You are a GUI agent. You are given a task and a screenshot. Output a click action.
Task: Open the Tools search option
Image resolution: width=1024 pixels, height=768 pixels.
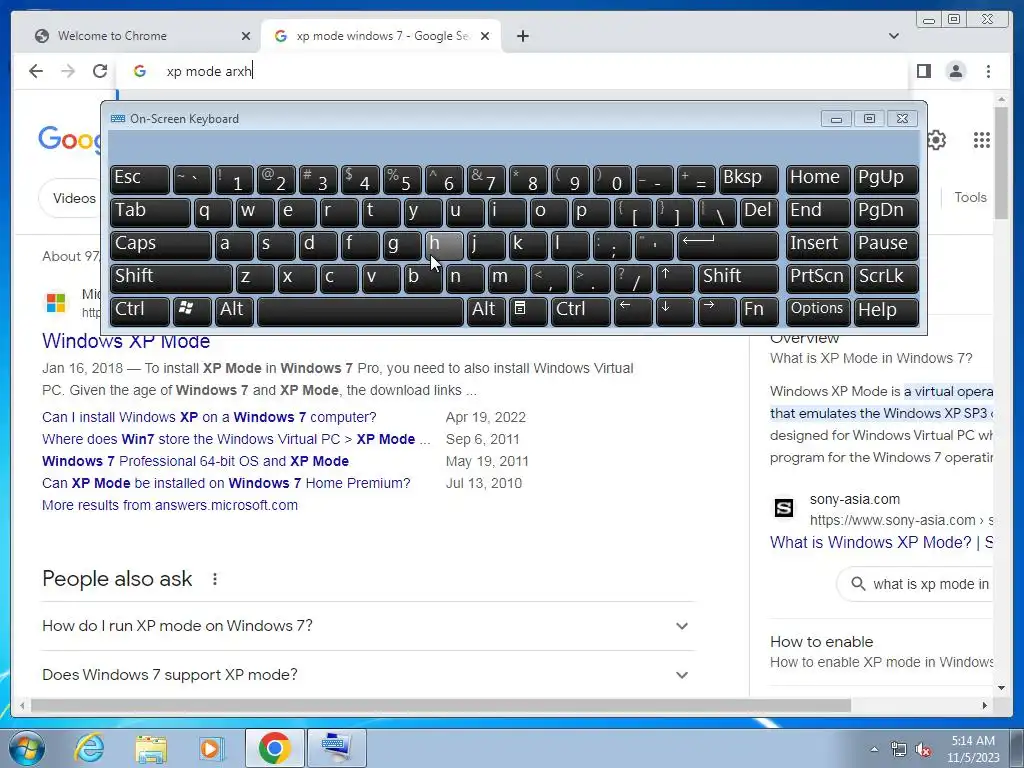970,197
